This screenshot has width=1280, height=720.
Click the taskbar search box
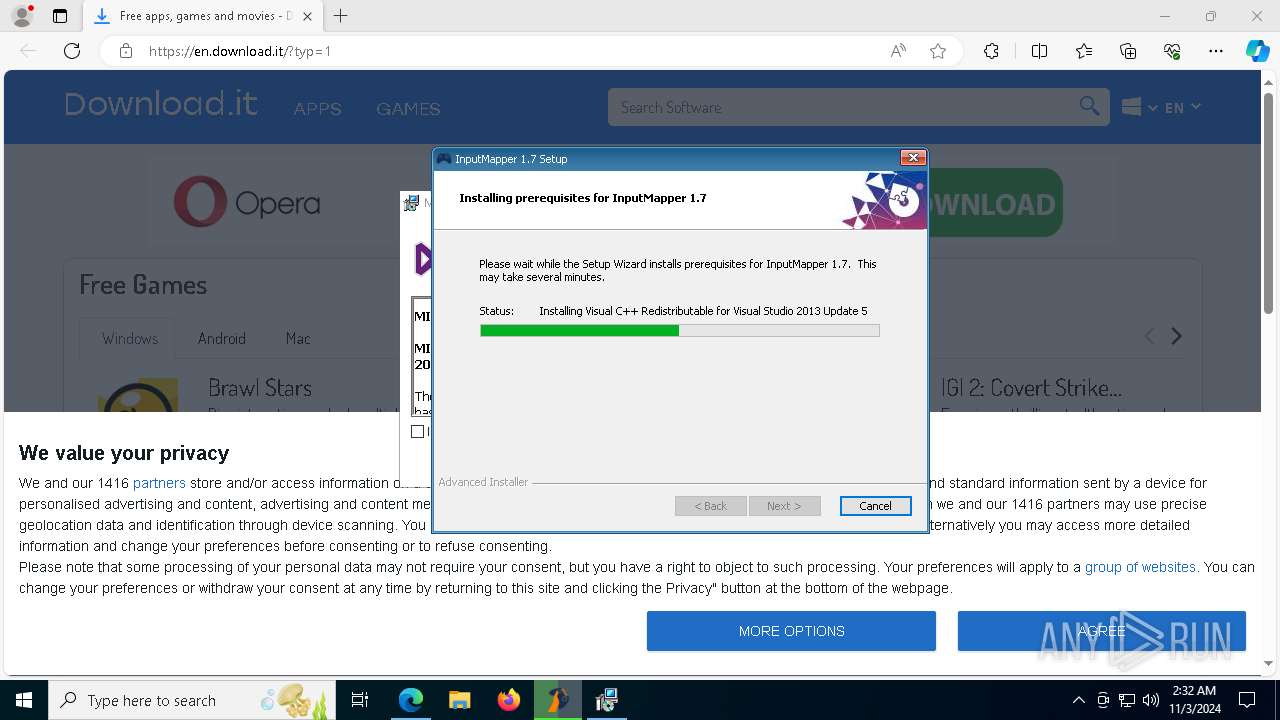click(x=192, y=700)
